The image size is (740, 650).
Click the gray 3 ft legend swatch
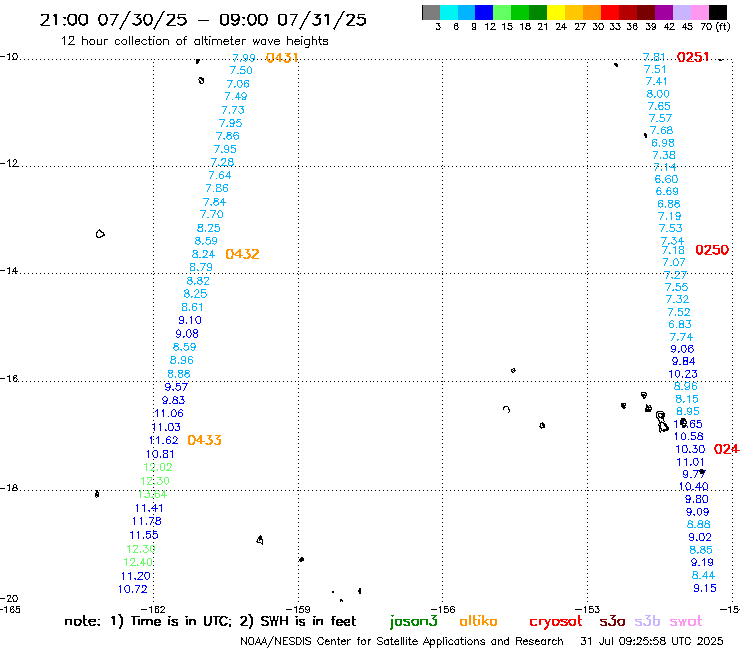click(x=431, y=12)
